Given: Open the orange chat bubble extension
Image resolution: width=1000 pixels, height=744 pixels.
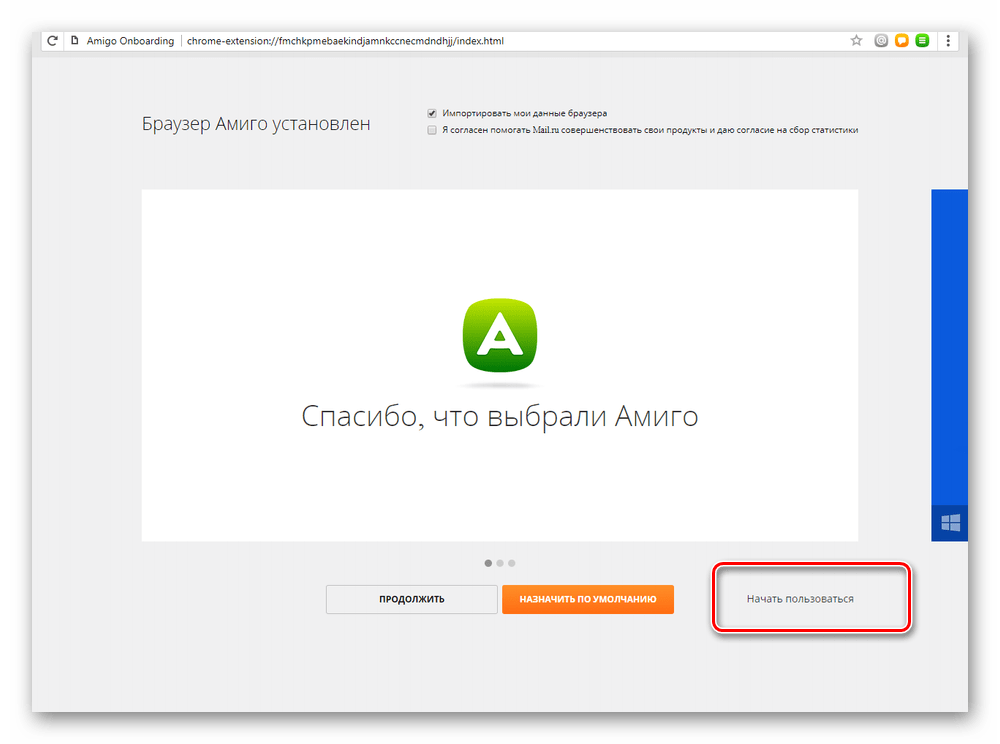Looking at the screenshot, I should pyautogui.click(x=902, y=41).
